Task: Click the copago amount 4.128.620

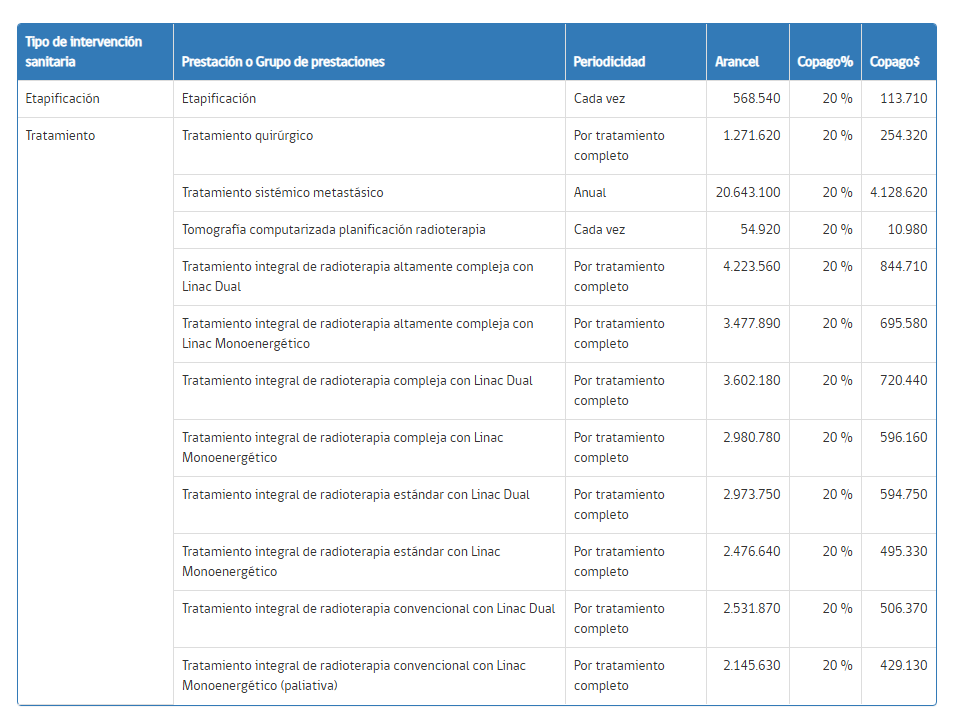Action: [x=898, y=193]
